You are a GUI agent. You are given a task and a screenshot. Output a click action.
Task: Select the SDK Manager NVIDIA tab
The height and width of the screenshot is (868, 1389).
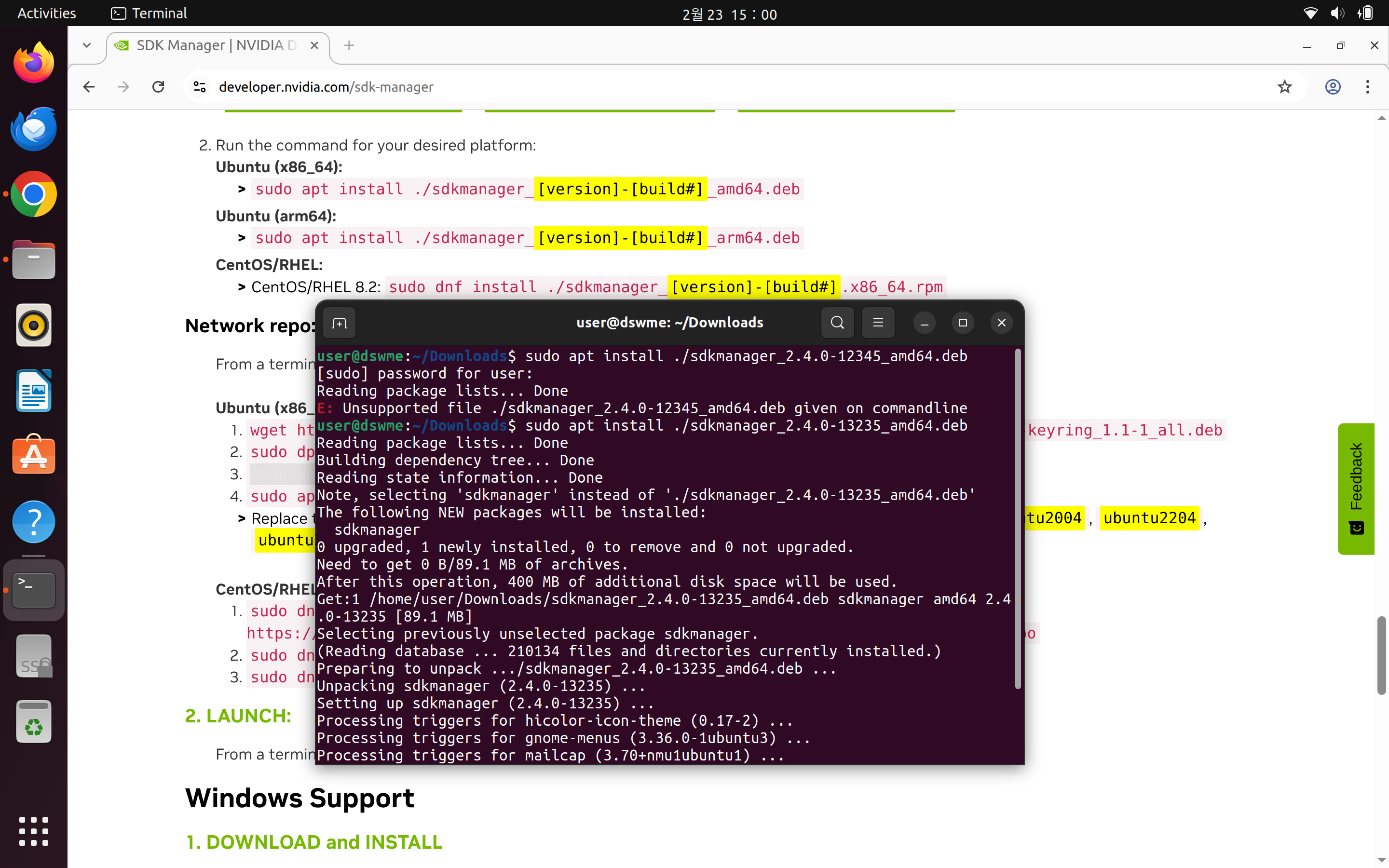coord(215,45)
